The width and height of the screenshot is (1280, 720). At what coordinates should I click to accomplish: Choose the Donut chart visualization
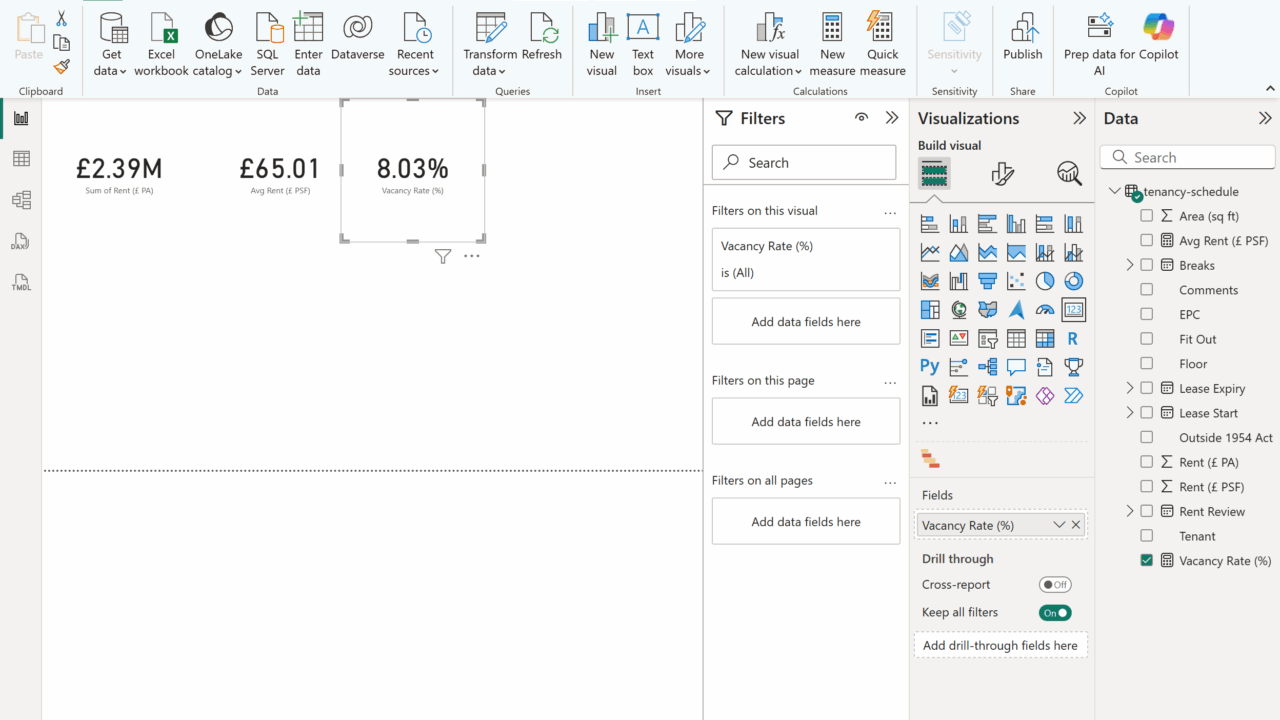click(1074, 281)
